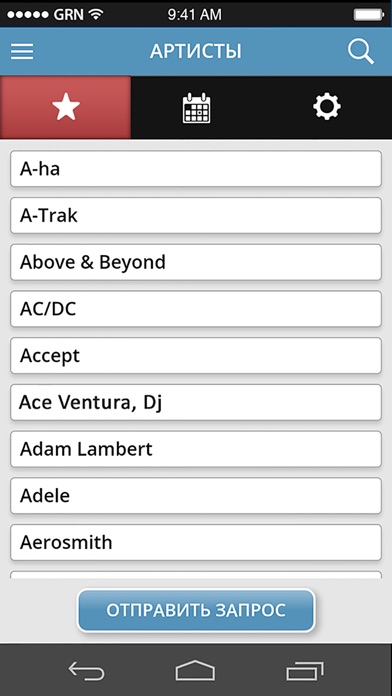This screenshot has height=696, width=392.
Task: Select the A-ha artist entry
Action: point(196,169)
